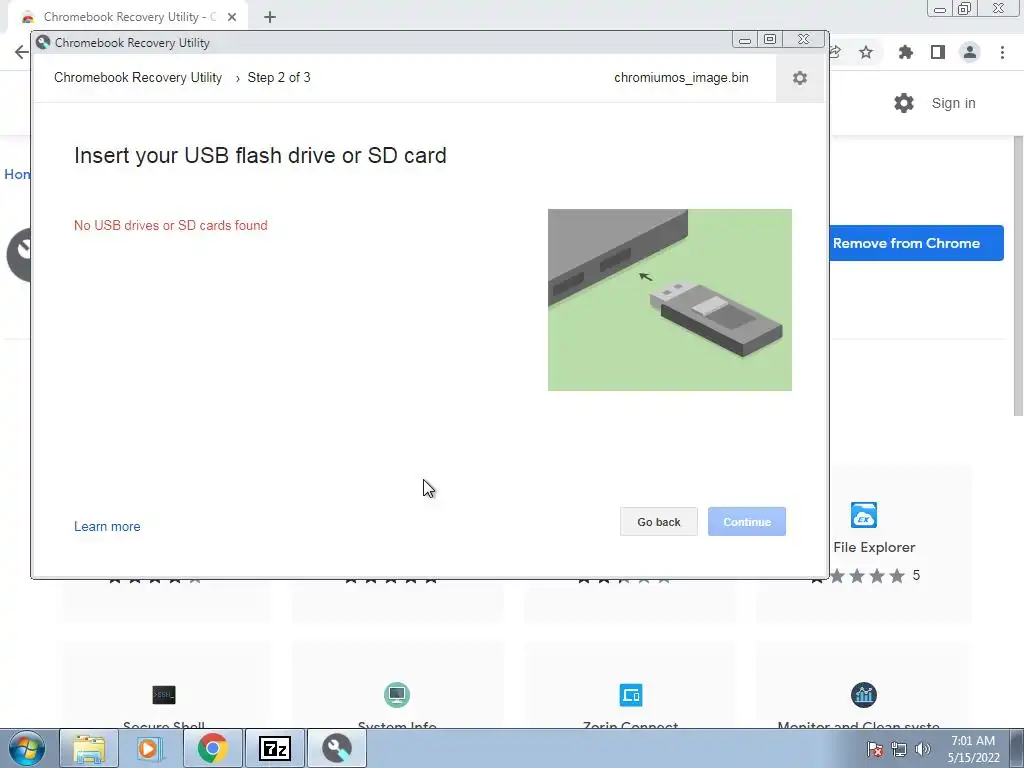Open the Secure Shell extension icon
This screenshot has height=768, width=1024.
[x=164, y=695]
